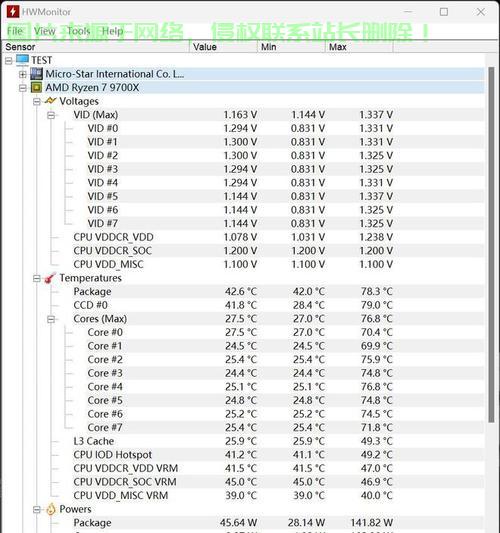The image size is (500, 533).
Task: Open the View menu
Action: pyautogui.click(x=45, y=31)
